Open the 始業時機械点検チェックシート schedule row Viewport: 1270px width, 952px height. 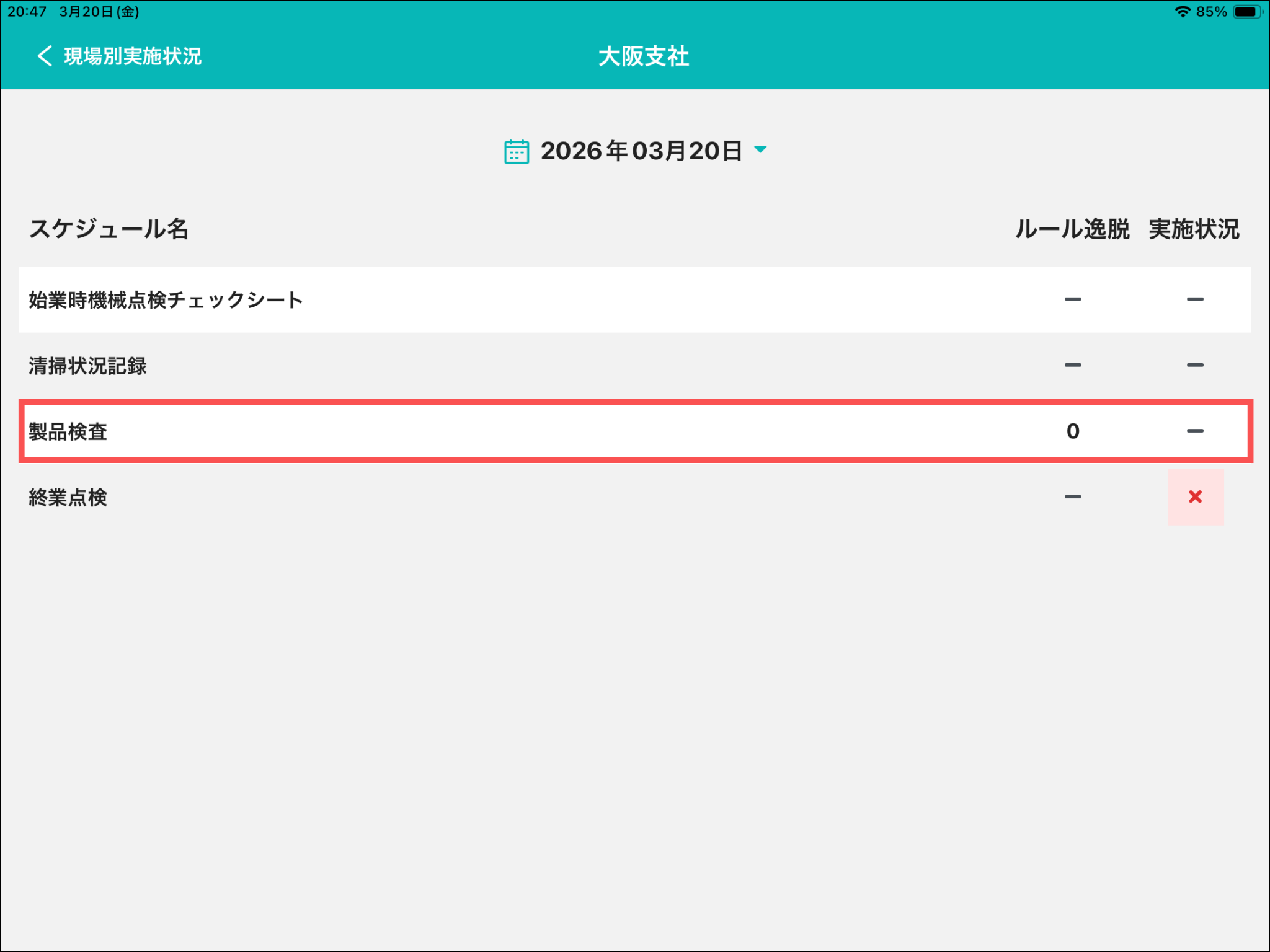pyautogui.click(x=166, y=300)
